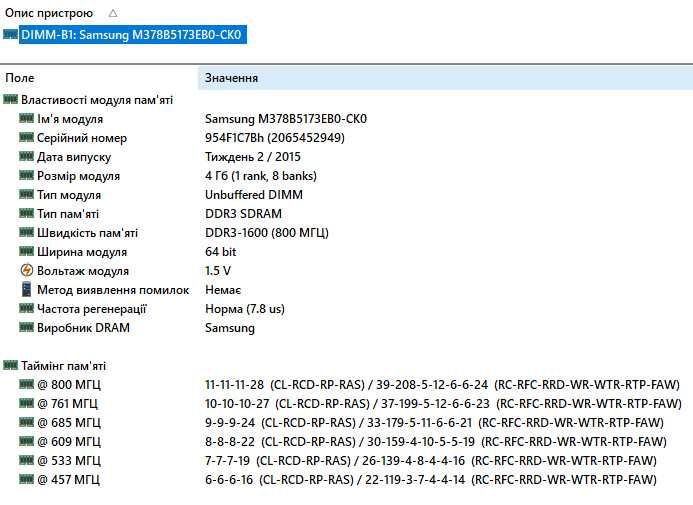Select the Метод виявлення помилок field label
Image resolution: width=693 pixels, height=505 pixels.
(113, 290)
